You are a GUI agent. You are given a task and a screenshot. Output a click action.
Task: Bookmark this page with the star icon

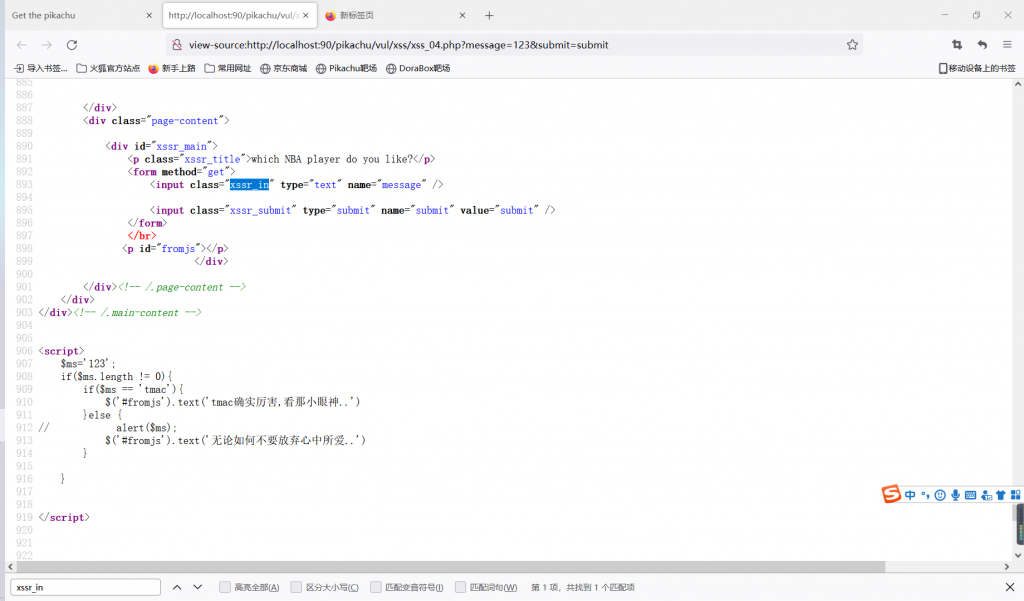pyautogui.click(x=852, y=45)
